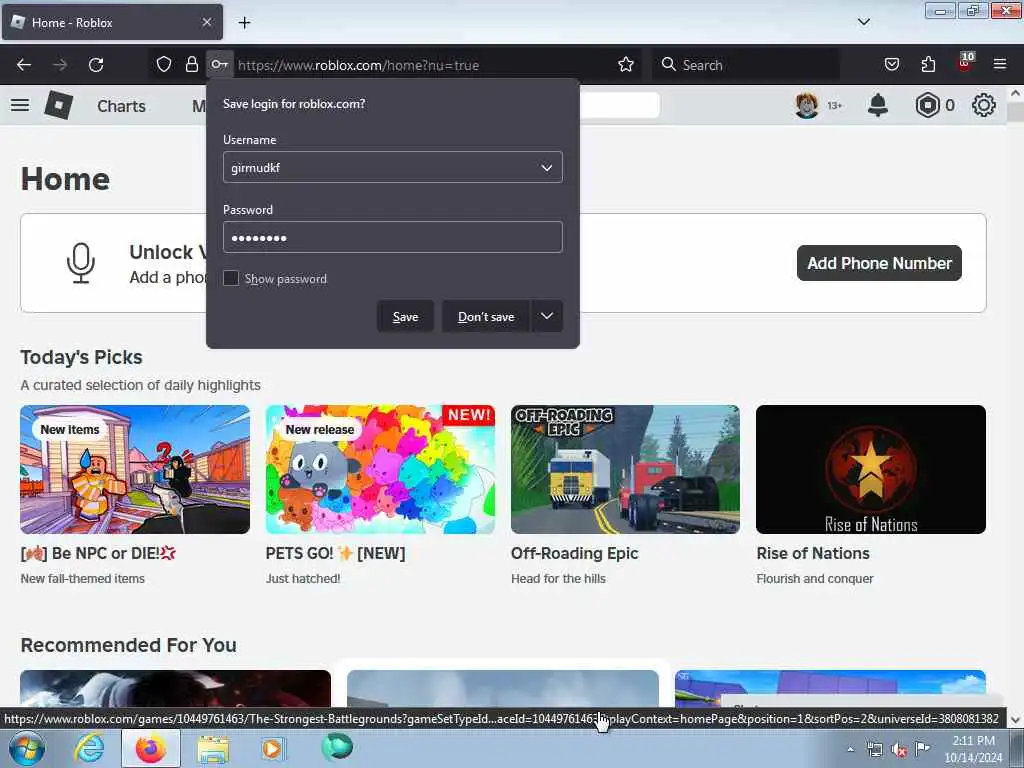The width and height of the screenshot is (1024, 768).
Task: Open the Off-Roading Epic title link
Action: coord(575,553)
